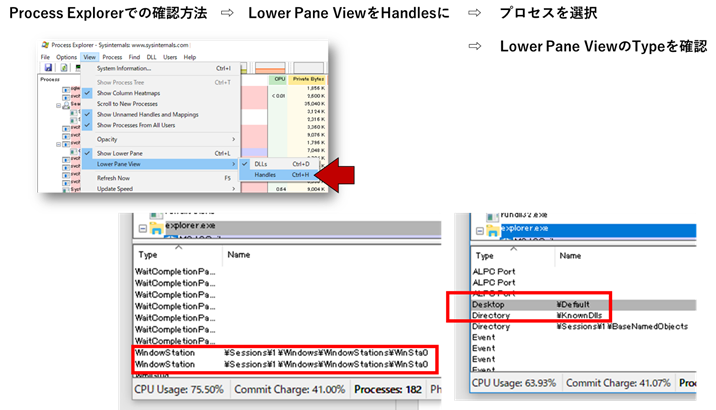The image size is (716, 410).
Task: Expand the Lower Pane View submenu
Action: coord(160,164)
